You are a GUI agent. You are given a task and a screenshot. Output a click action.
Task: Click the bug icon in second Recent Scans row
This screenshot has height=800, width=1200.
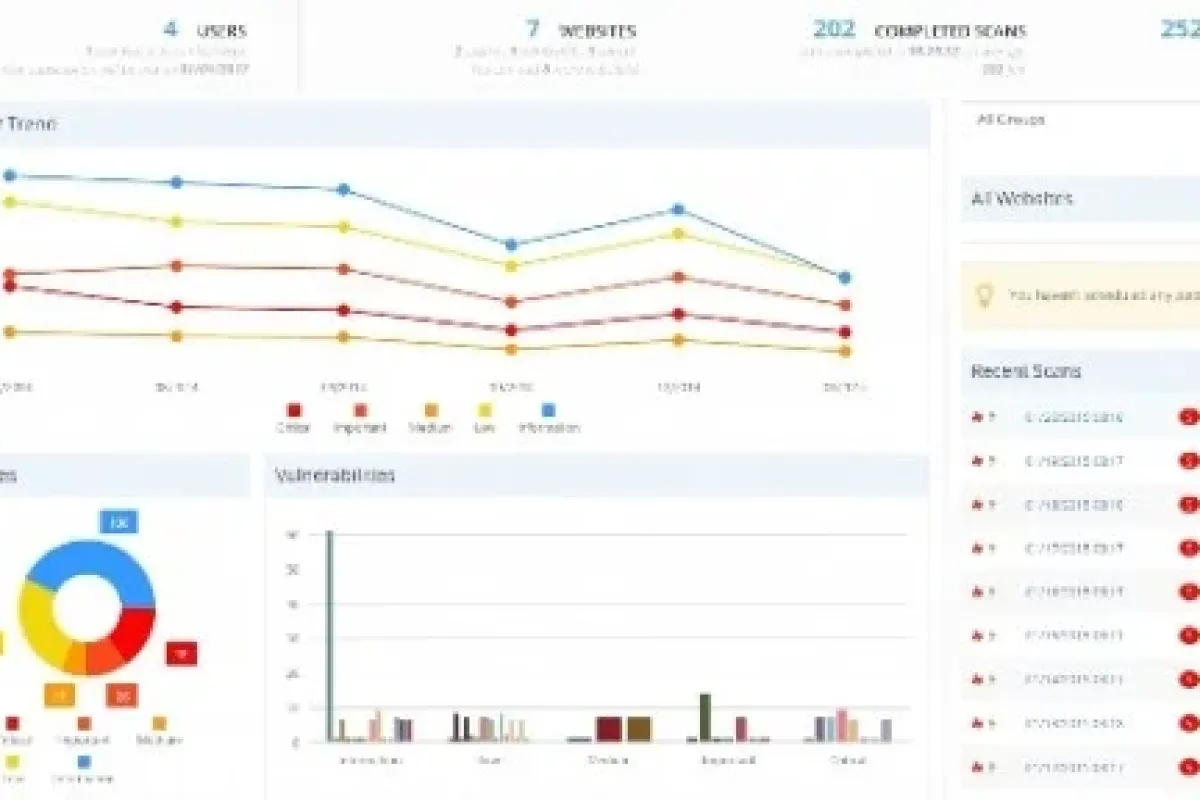pyautogui.click(x=977, y=461)
